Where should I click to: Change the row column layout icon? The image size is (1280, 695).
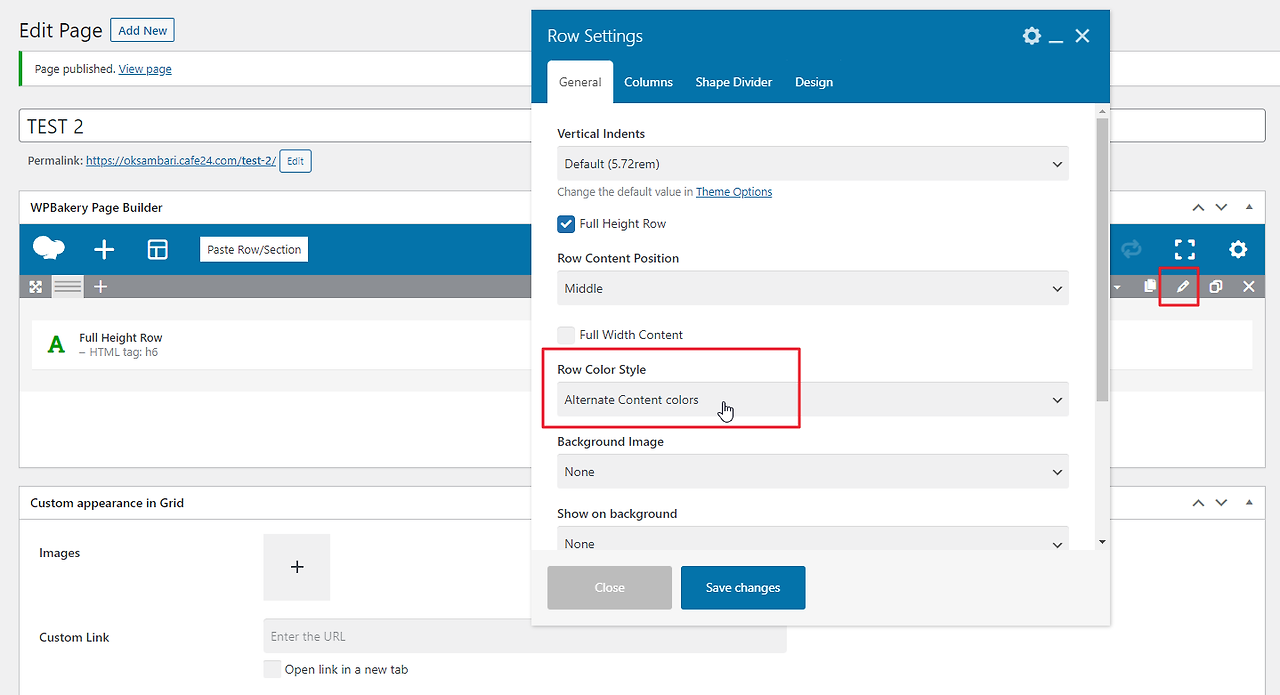point(68,287)
